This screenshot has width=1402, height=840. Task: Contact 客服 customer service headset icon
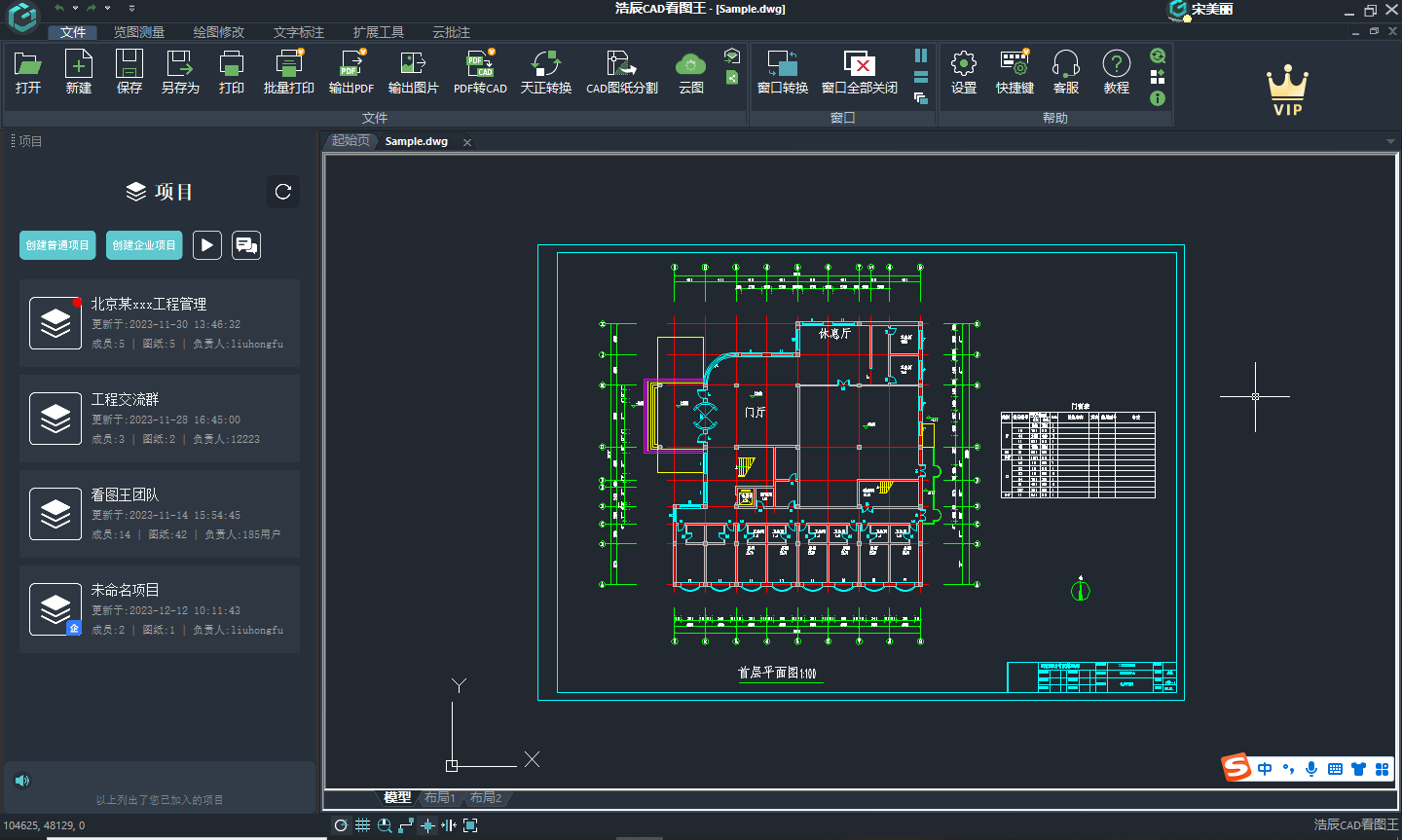(x=1066, y=72)
